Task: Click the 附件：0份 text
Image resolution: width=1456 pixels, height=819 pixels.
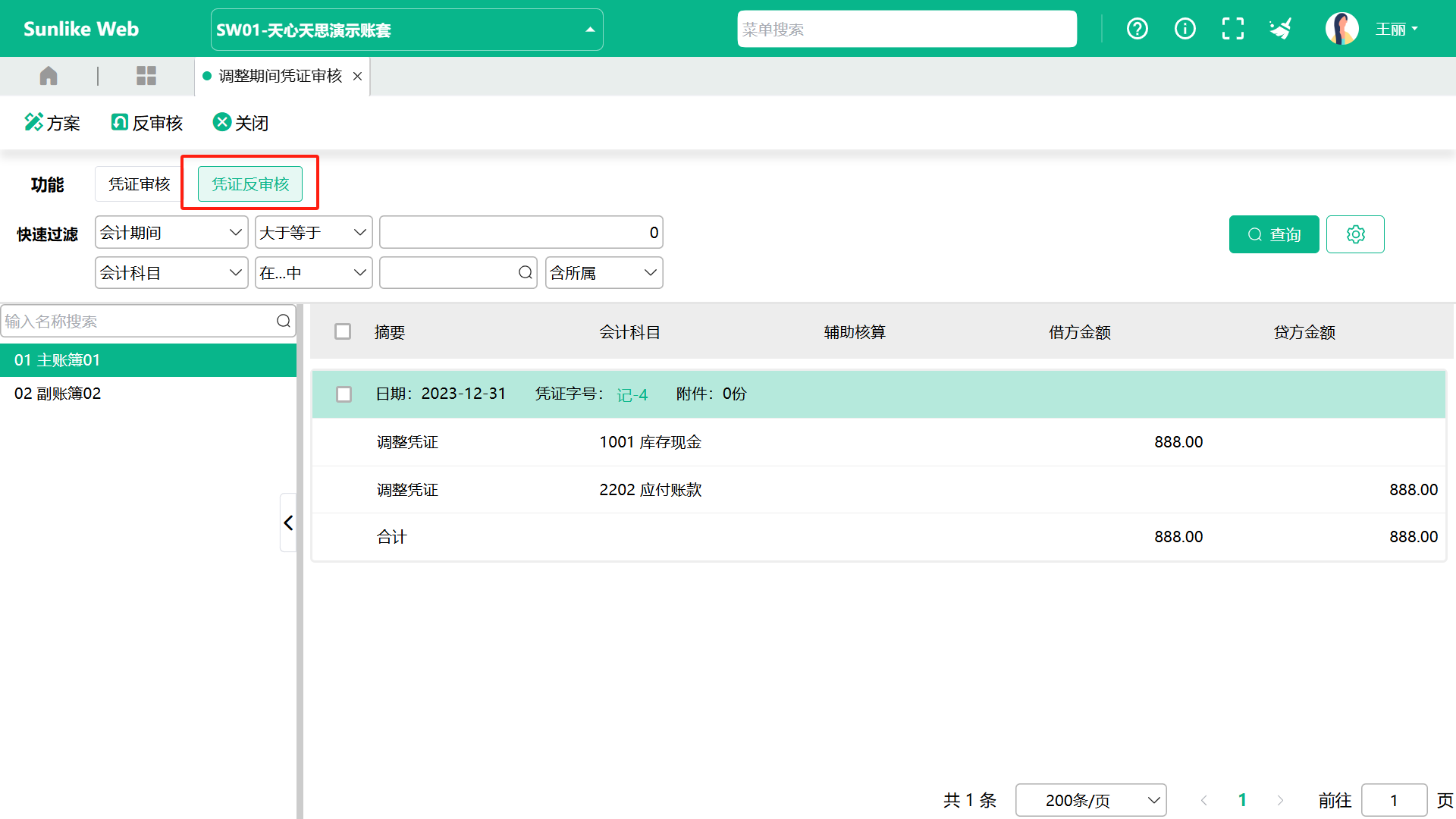Action: pos(711,394)
